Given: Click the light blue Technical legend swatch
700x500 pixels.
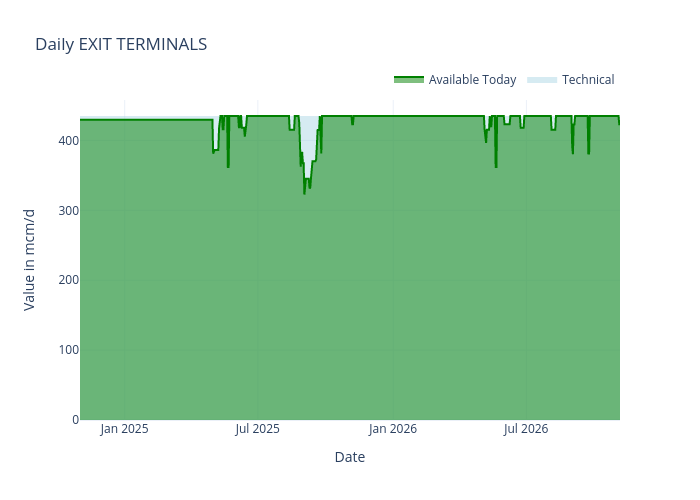Looking at the screenshot, I should tap(541, 80).
